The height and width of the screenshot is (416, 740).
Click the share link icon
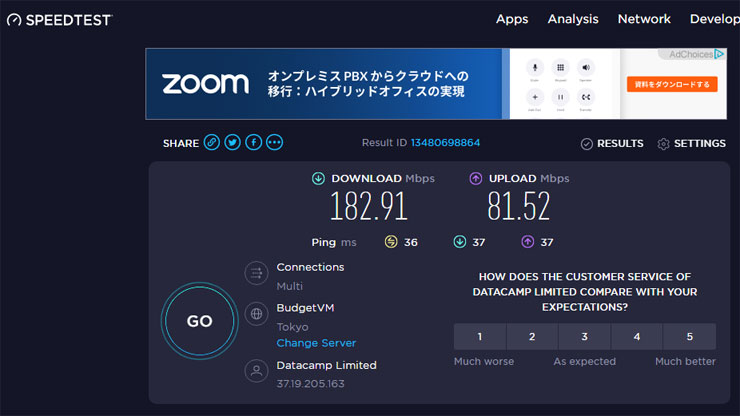212,143
